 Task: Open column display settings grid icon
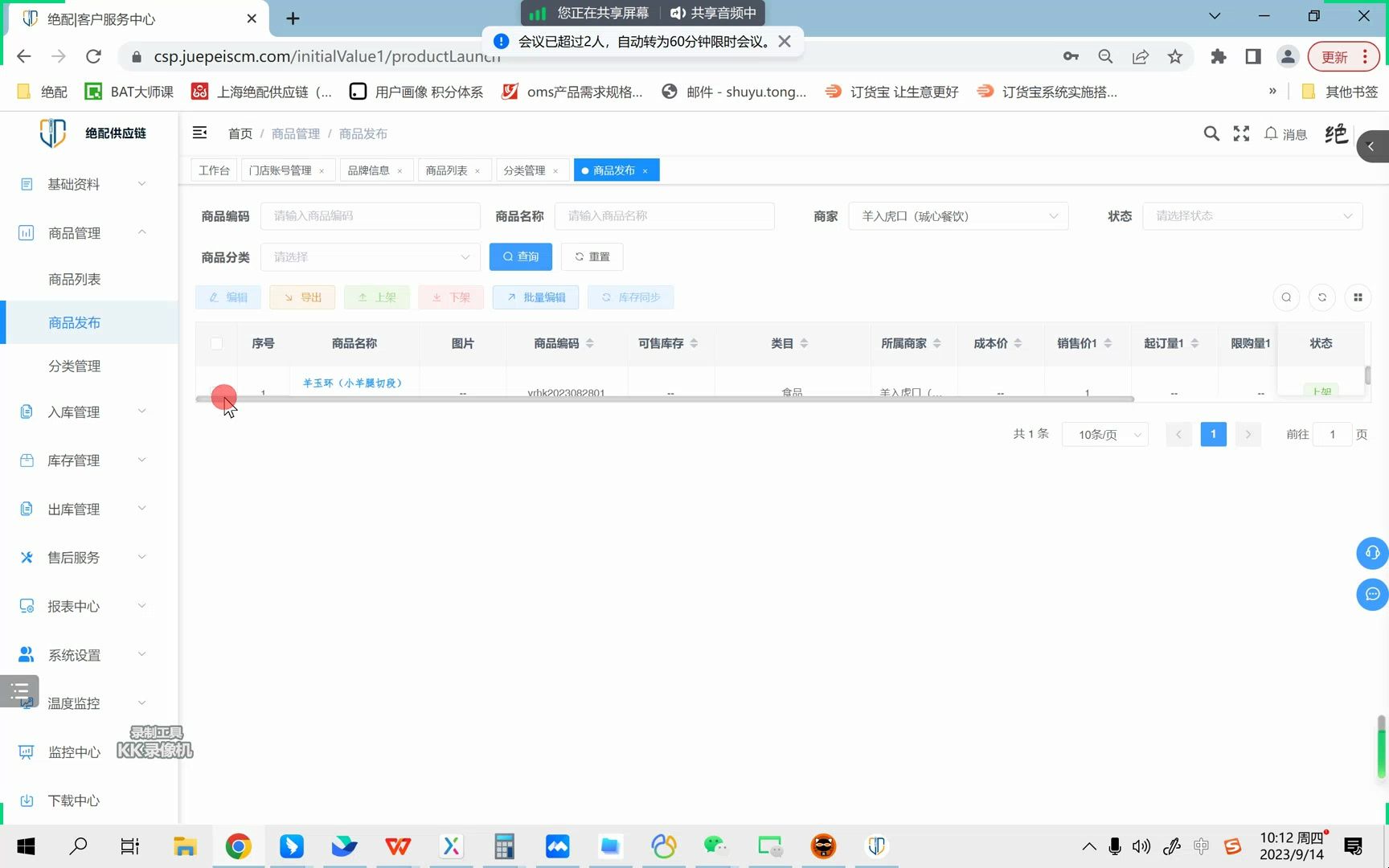pyautogui.click(x=1358, y=297)
